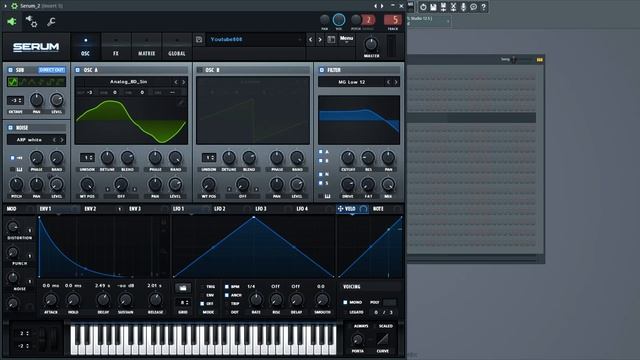This screenshot has width=640, height=360.
Task: Open the LFO shape folder icon above Grid
Action: click(183, 288)
